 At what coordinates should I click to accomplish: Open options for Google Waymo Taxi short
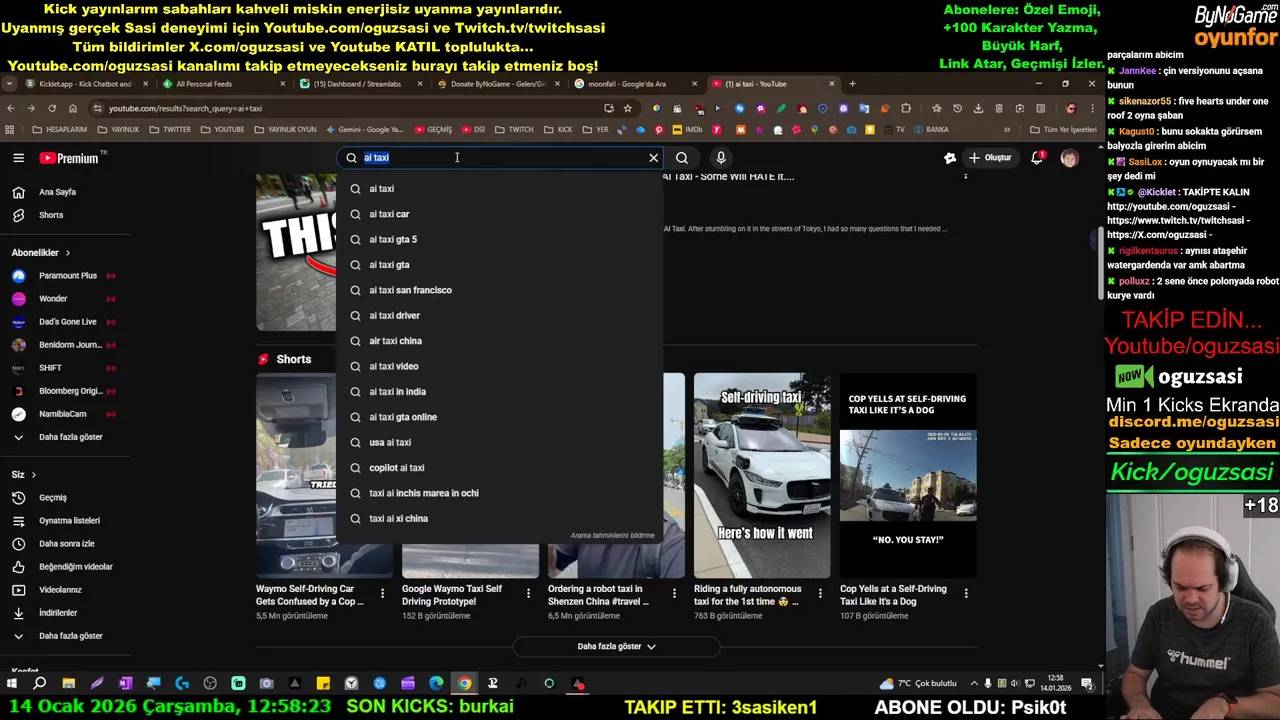tap(528, 594)
